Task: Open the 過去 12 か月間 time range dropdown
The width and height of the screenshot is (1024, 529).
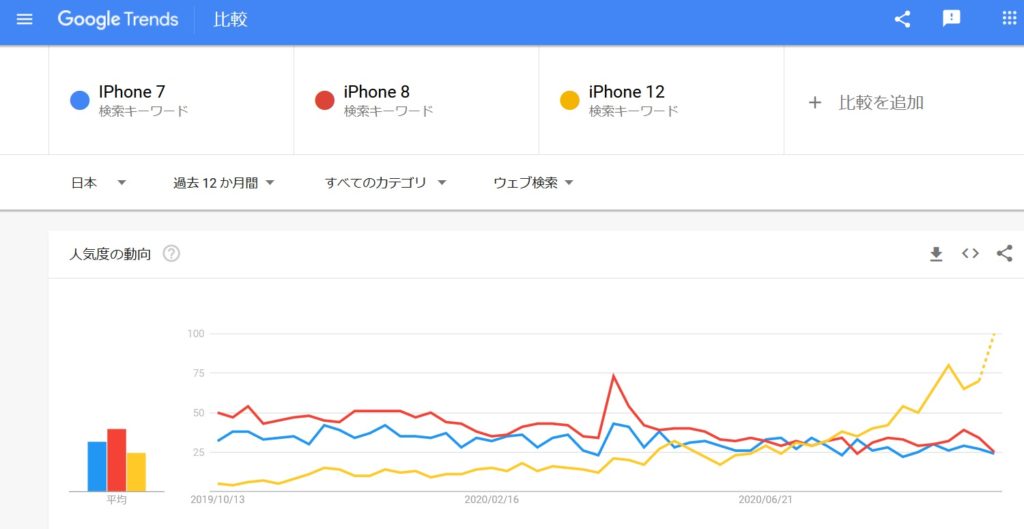Action: tap(223, 184)
